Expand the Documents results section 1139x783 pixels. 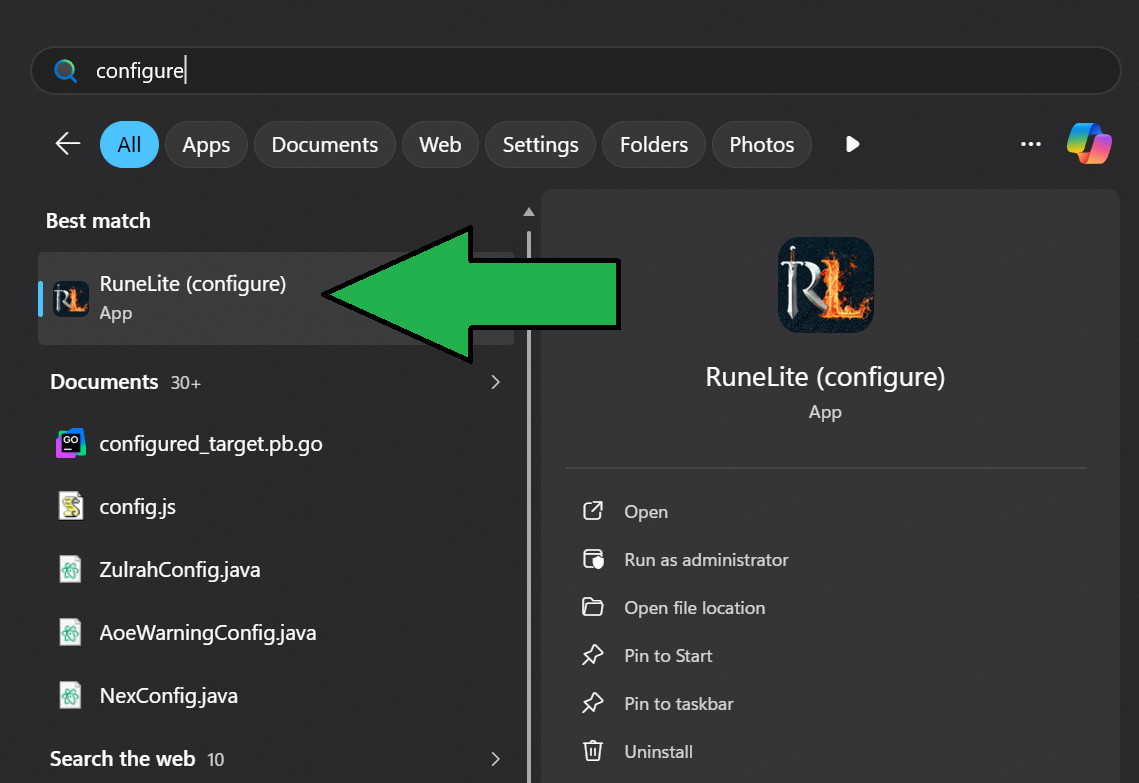[x=495, y=382]
